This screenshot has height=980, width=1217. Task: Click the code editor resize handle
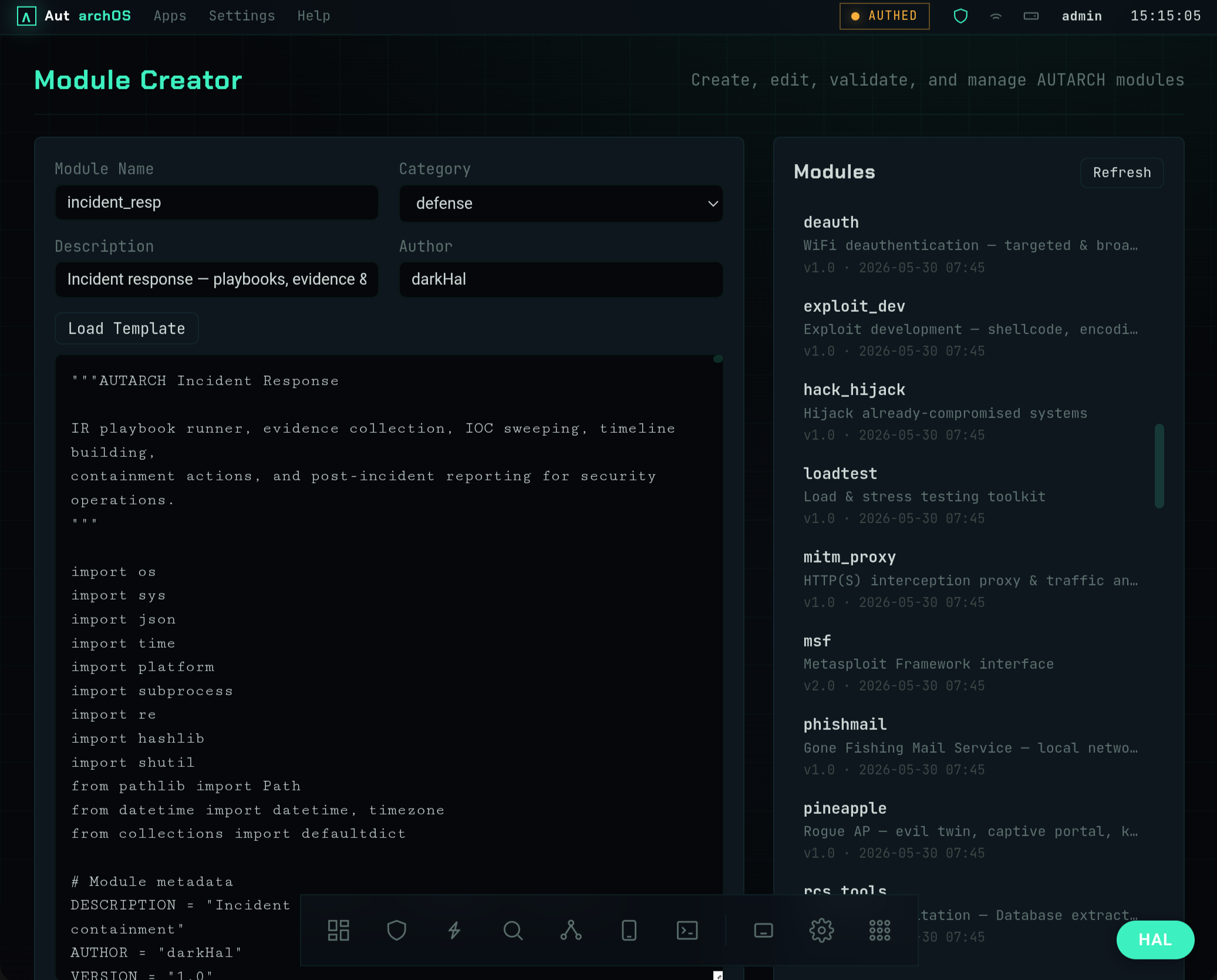[717, 975]
